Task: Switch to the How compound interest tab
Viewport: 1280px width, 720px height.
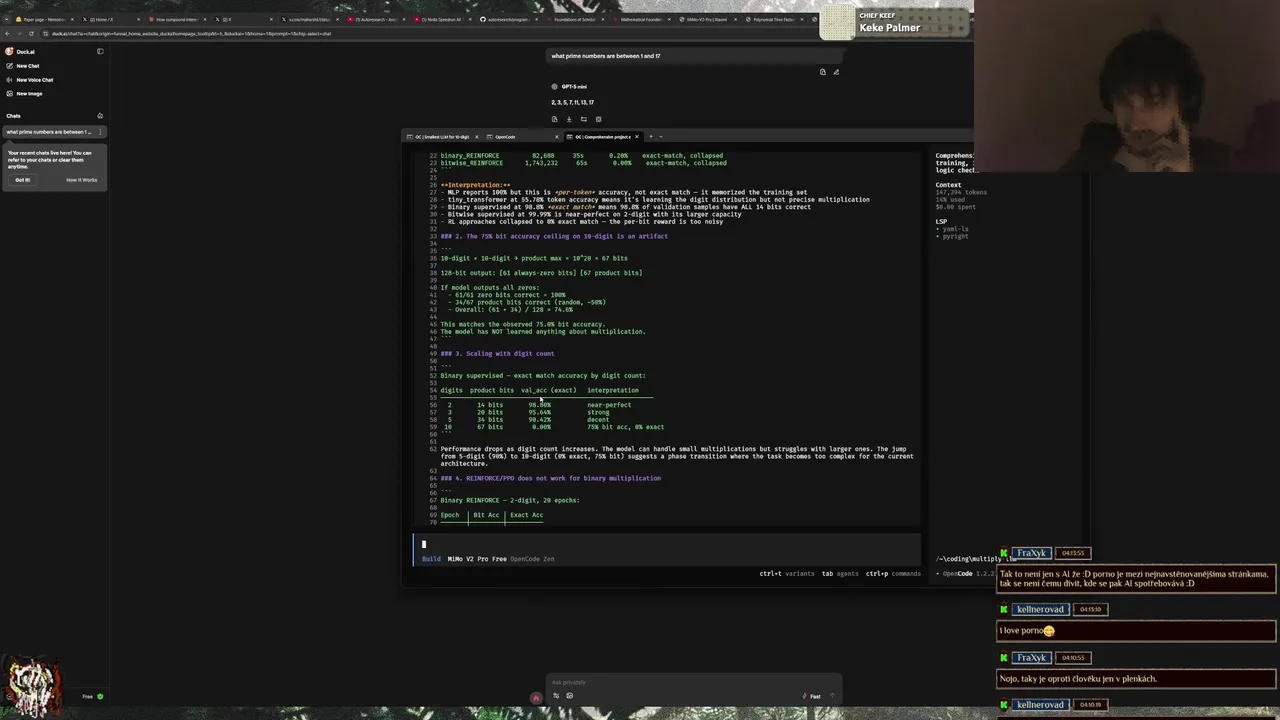Action: pyautogui.click(x=178, y=19)
